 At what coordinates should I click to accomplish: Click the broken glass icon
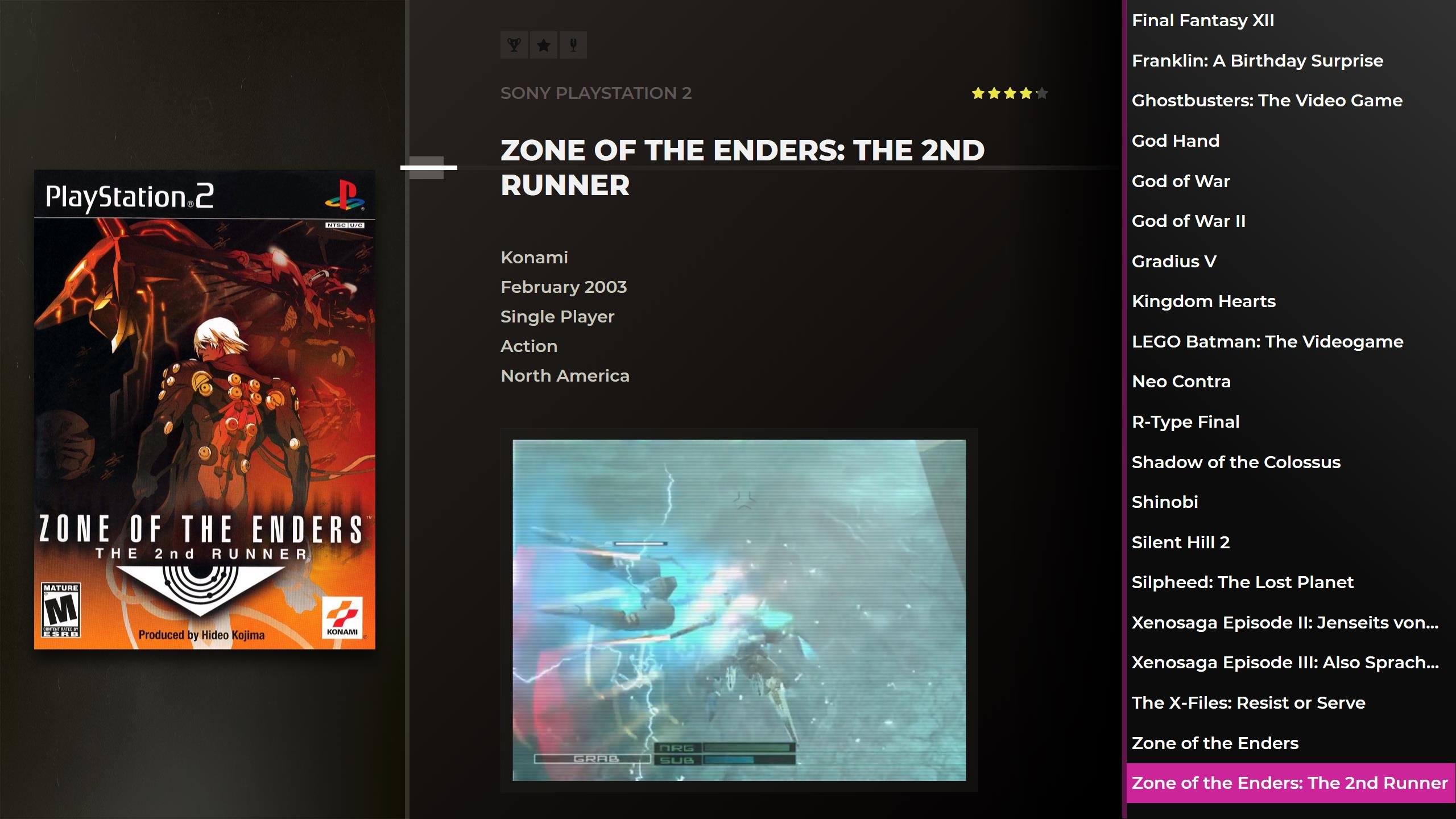click(x=573, y=45)
